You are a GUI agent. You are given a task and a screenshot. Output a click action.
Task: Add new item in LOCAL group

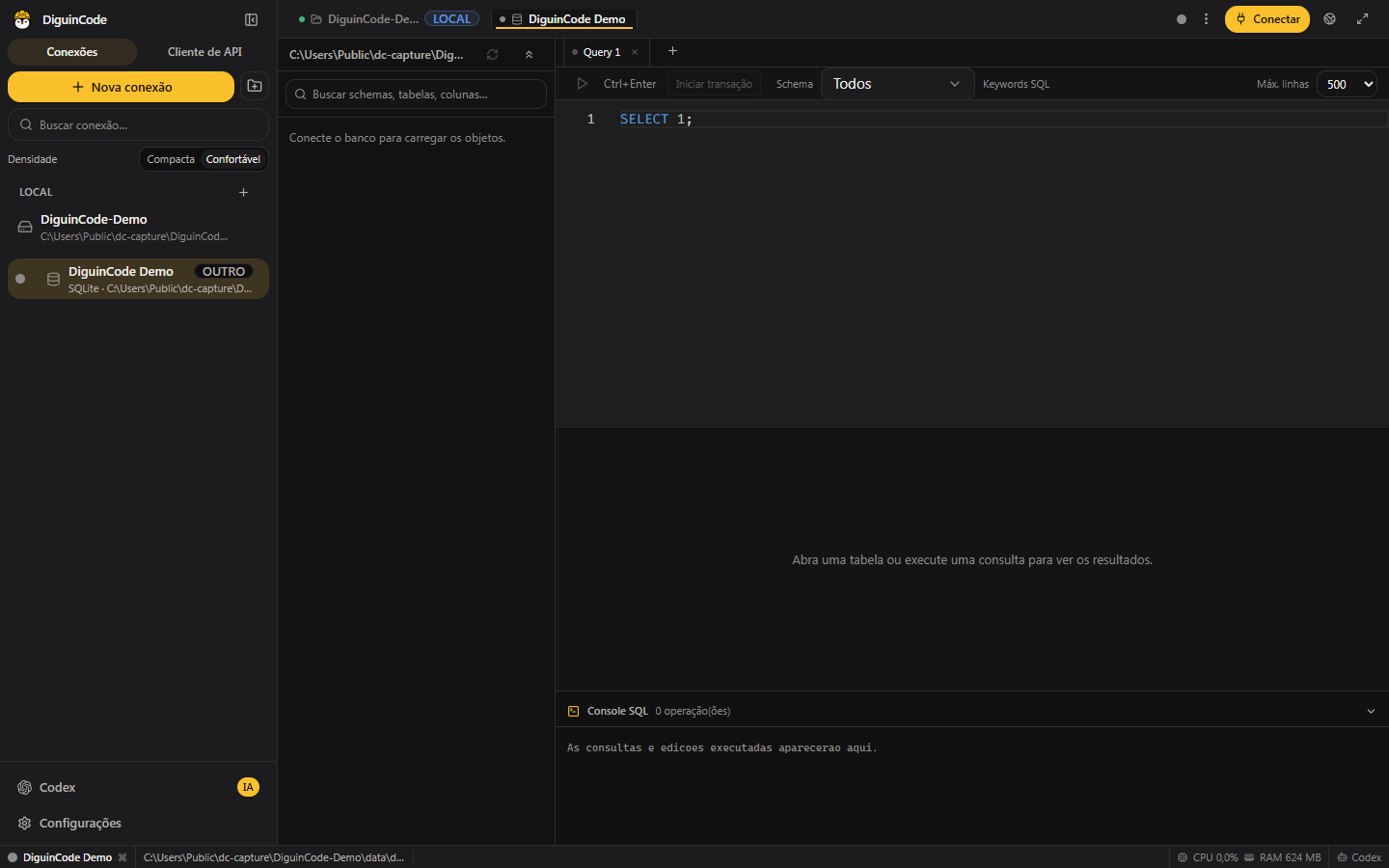click(x=243, y=192)
